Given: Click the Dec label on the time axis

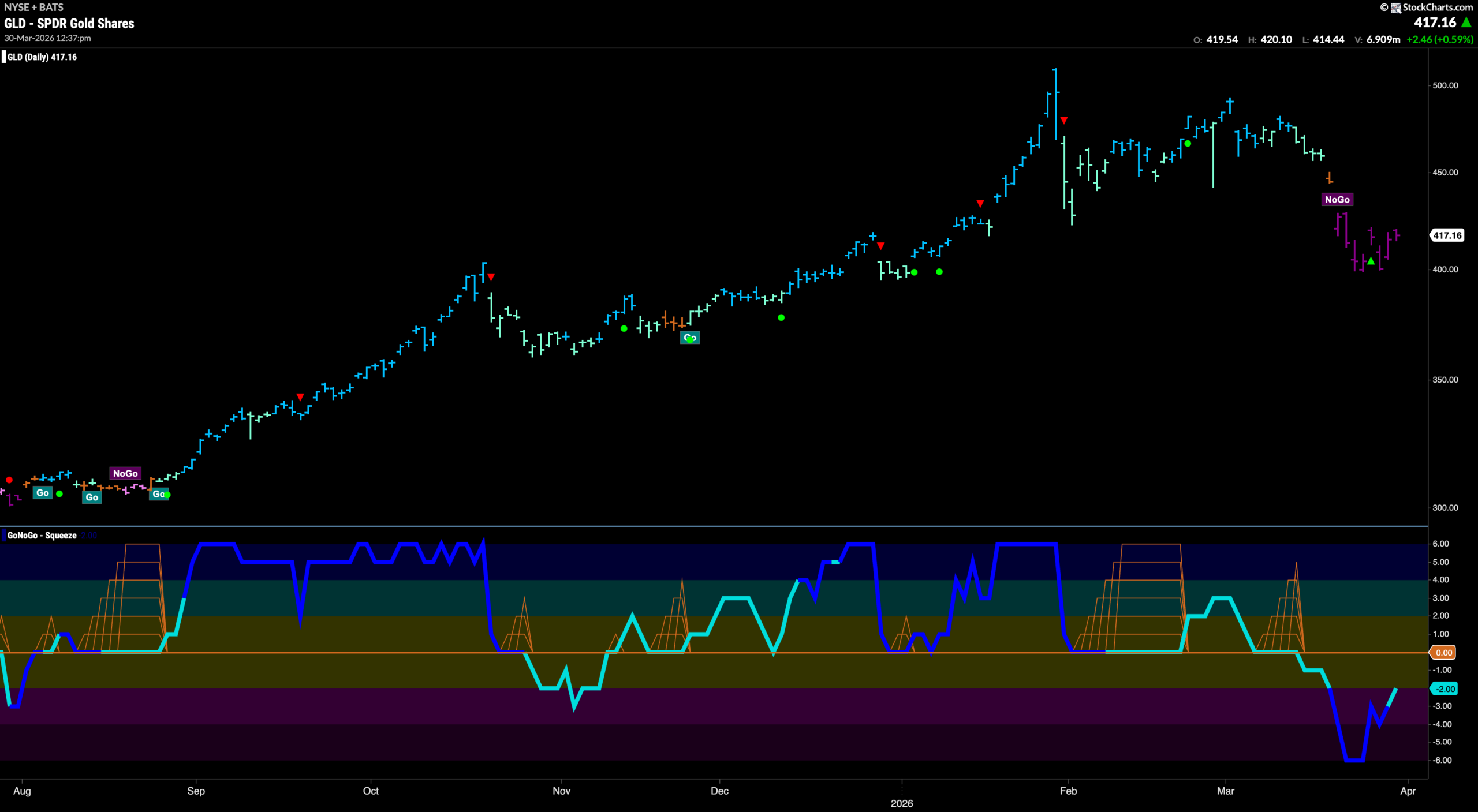Looking at the screenshot, I should [x=719, y=791].
